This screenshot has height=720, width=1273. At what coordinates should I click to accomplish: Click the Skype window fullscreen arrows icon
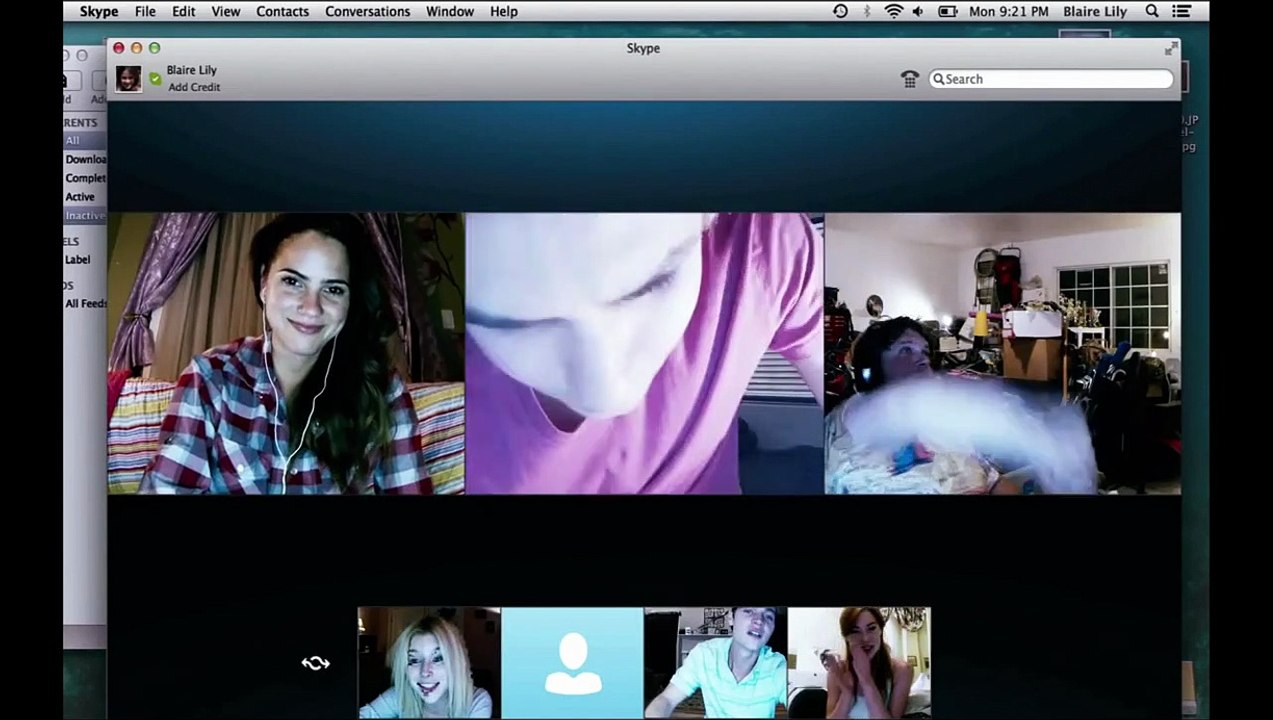(1171, 48)
